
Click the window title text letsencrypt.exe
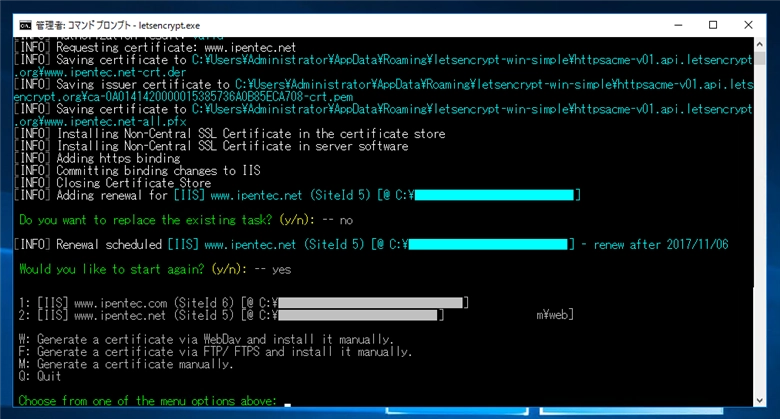pyautogui.click(x=169, y=25)
